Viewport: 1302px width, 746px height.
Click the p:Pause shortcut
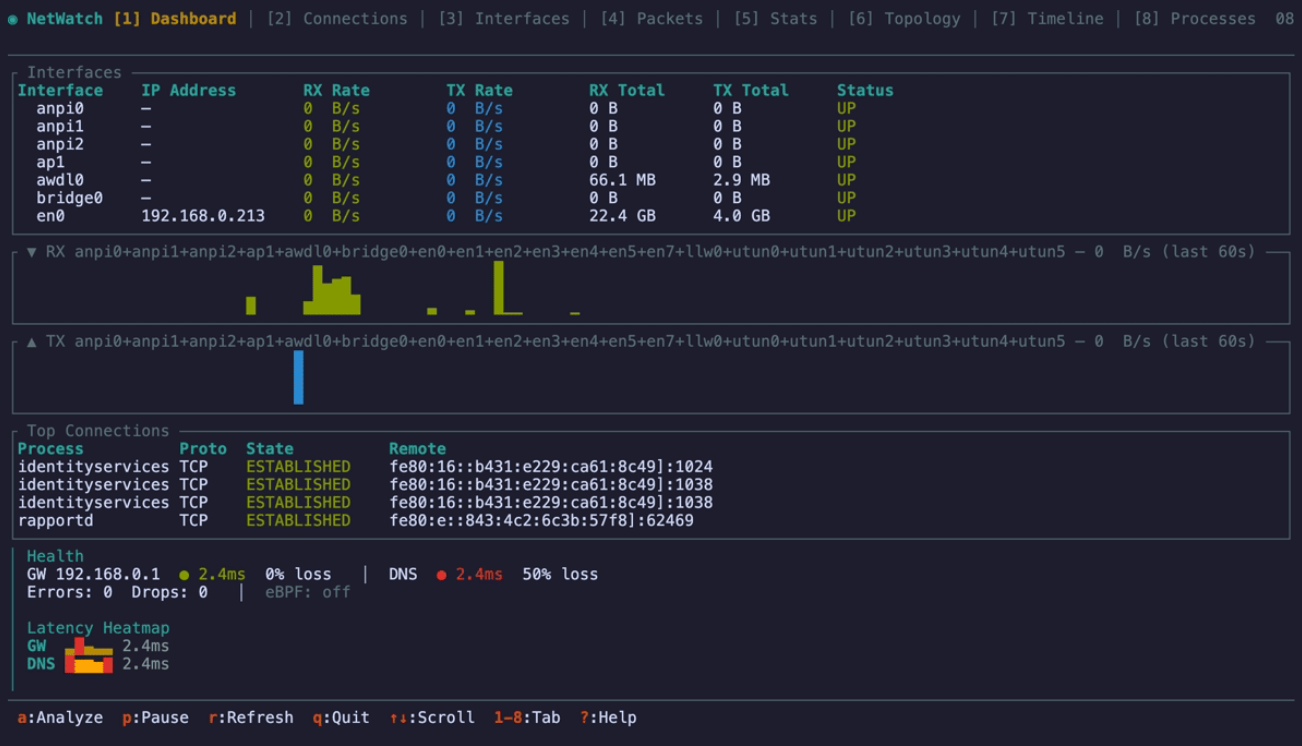tap(155, 718)
